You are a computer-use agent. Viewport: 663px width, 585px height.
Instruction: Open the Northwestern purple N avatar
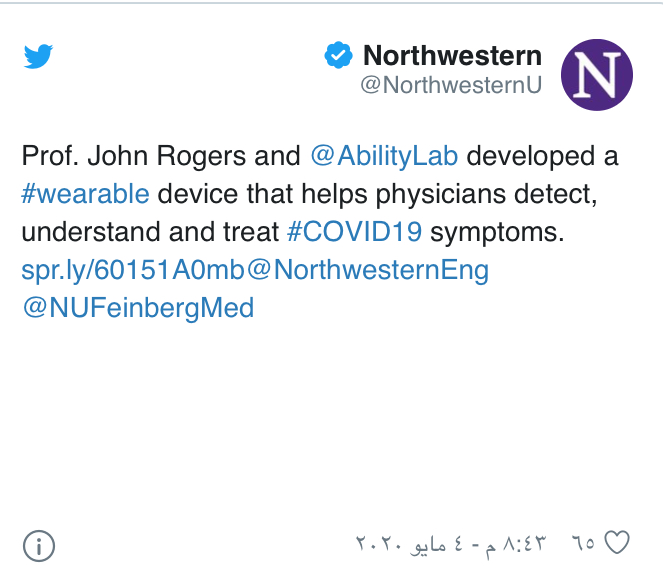[597, 75]
